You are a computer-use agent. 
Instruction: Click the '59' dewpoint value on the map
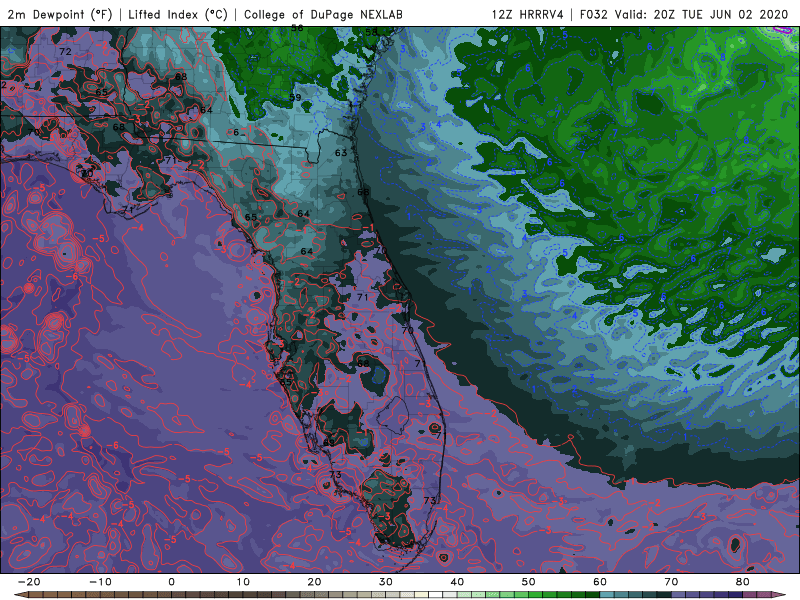pyautogui.click(x=295, y=97)
